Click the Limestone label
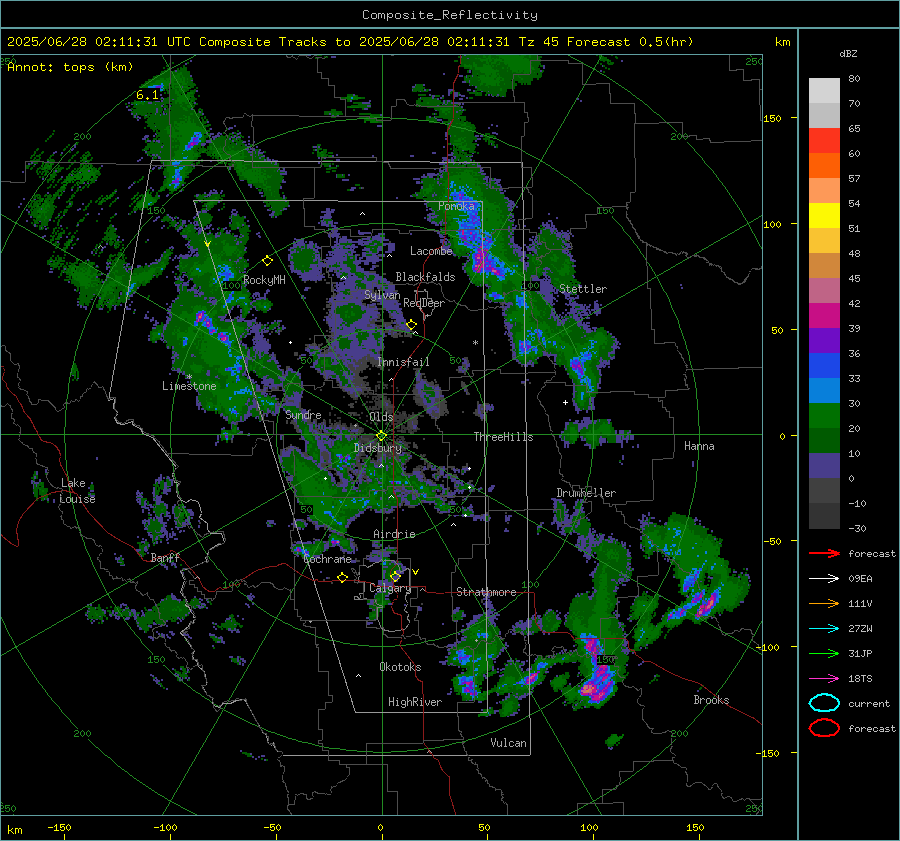900x841 pixels. tap(189, 386)
